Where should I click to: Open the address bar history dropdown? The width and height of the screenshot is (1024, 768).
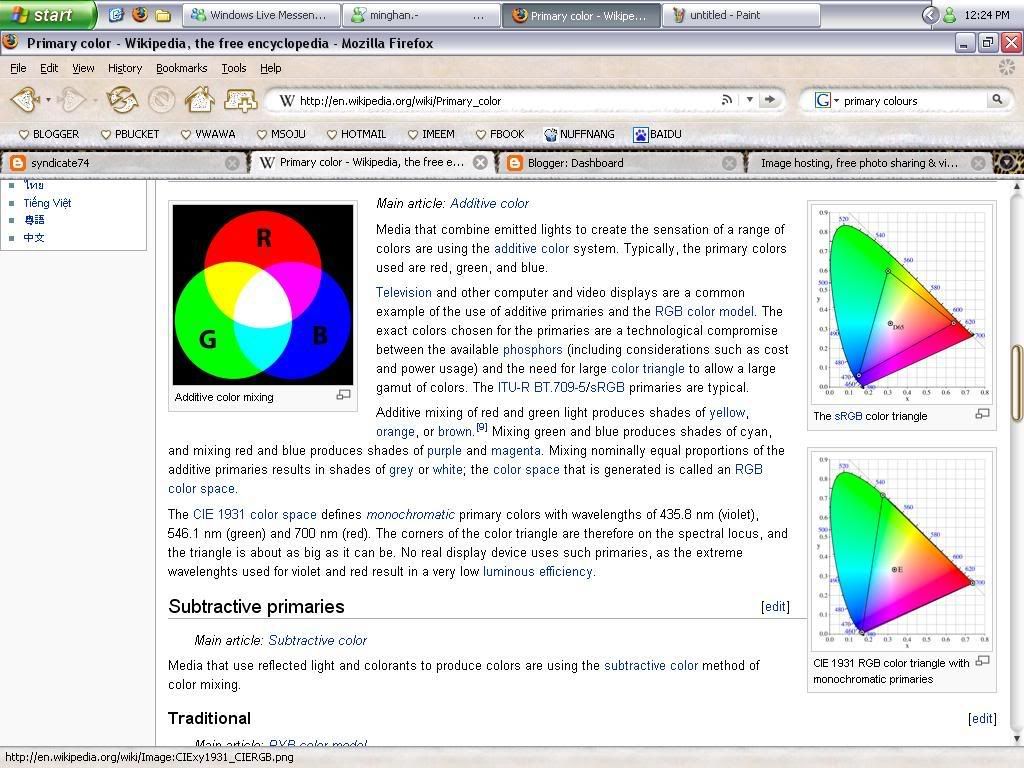pos(750,100)
